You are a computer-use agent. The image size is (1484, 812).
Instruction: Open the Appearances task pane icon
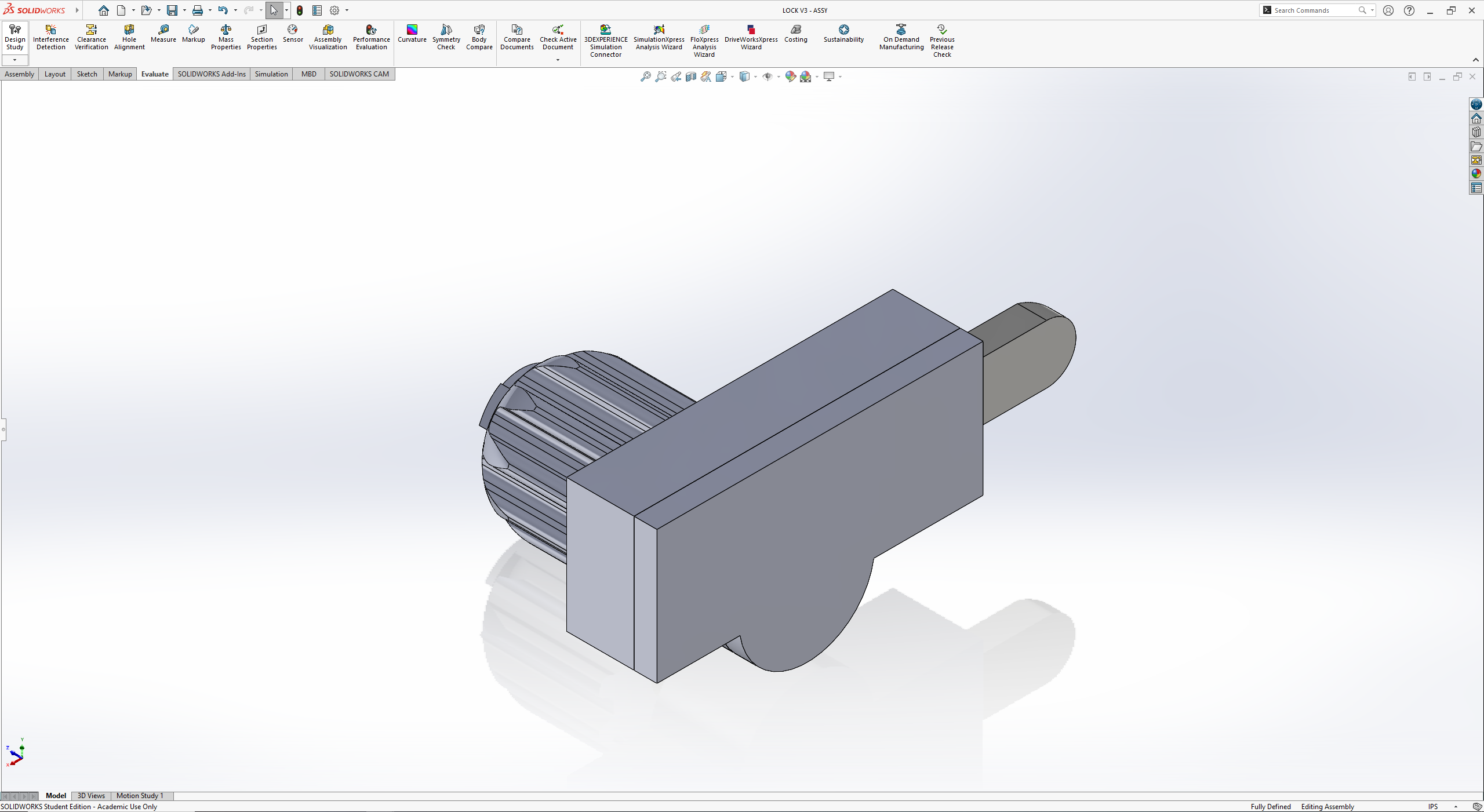click(1476, 174)
